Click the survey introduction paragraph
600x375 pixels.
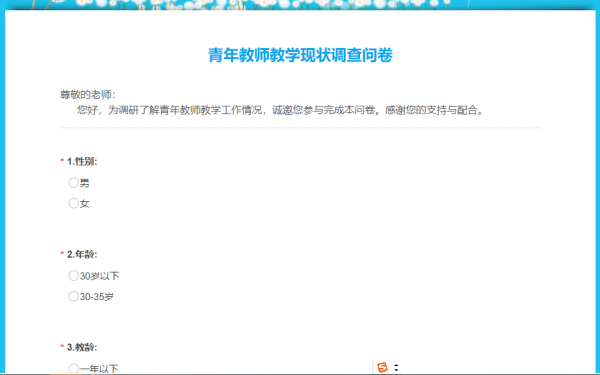coord(280,110)
